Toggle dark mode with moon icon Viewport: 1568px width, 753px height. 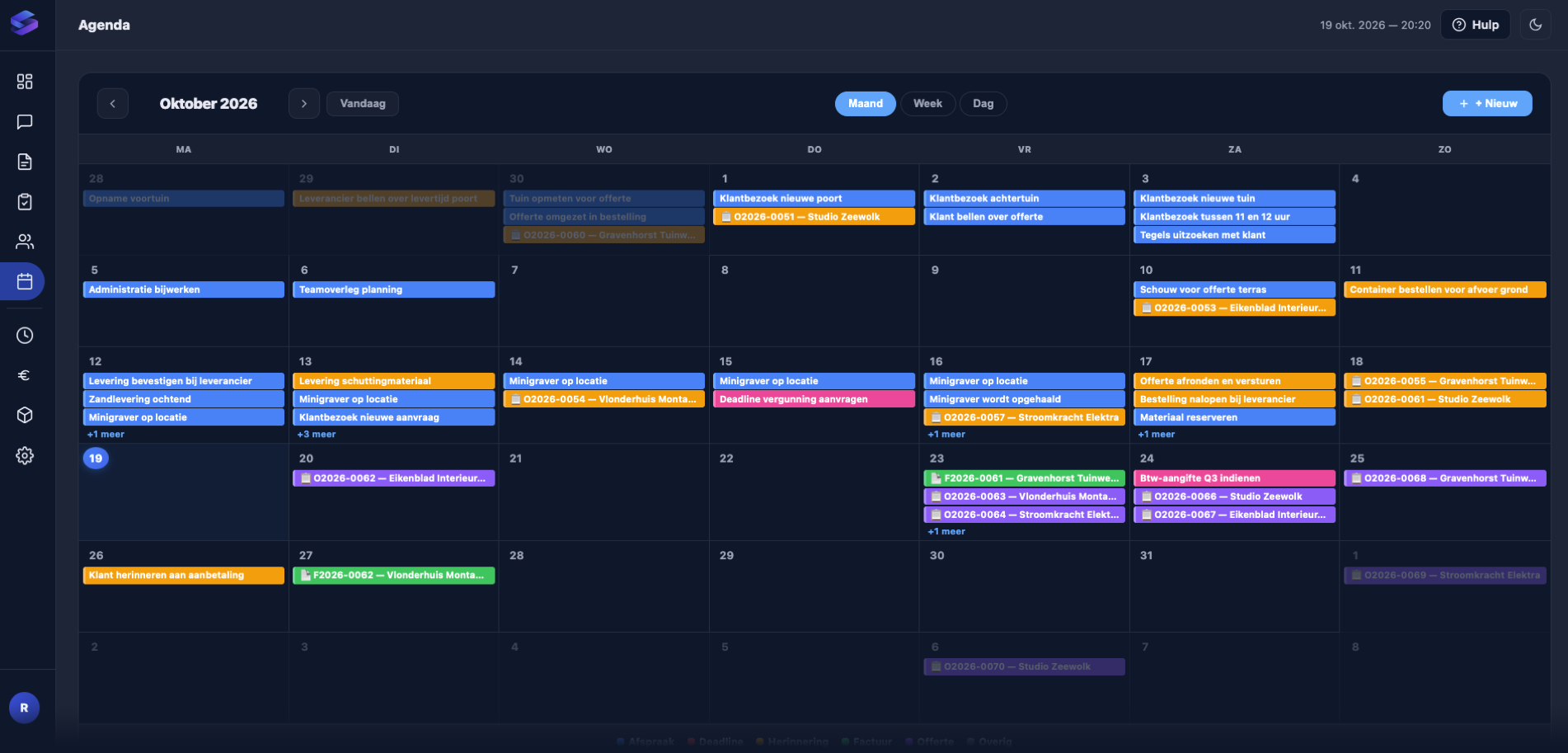click(1535, 25)
